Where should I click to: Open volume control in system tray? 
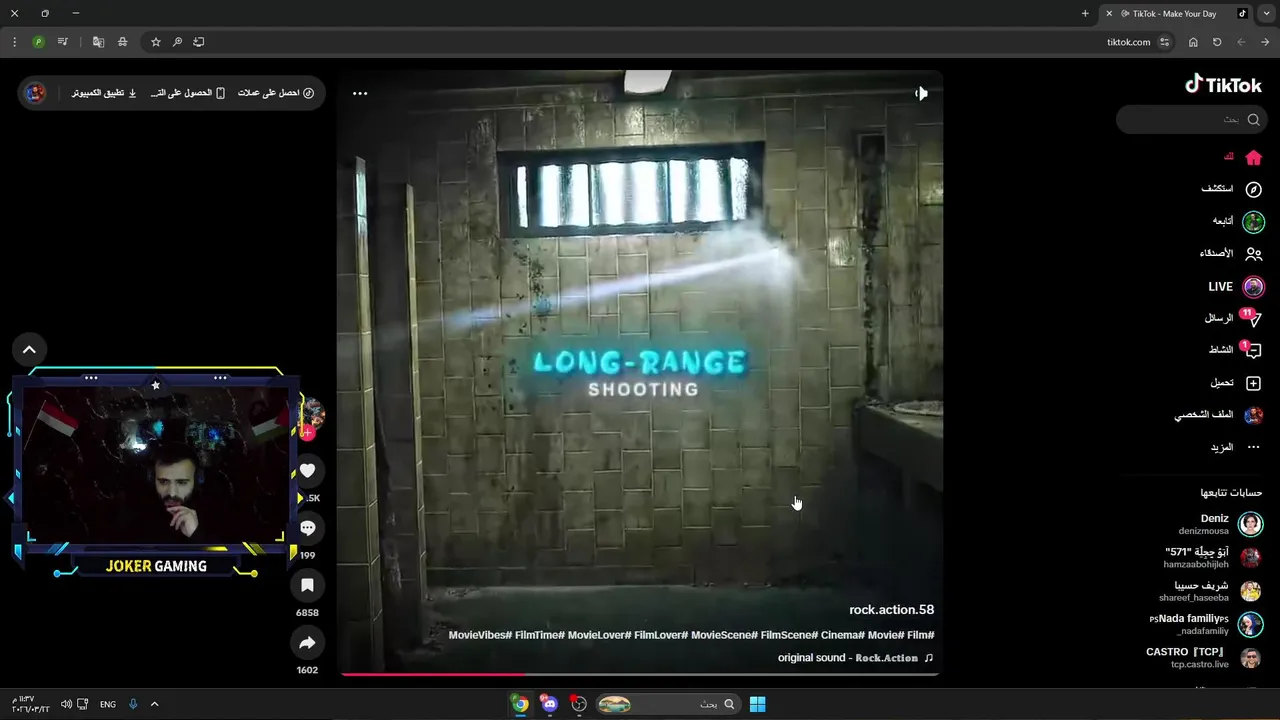coord(66,704)
